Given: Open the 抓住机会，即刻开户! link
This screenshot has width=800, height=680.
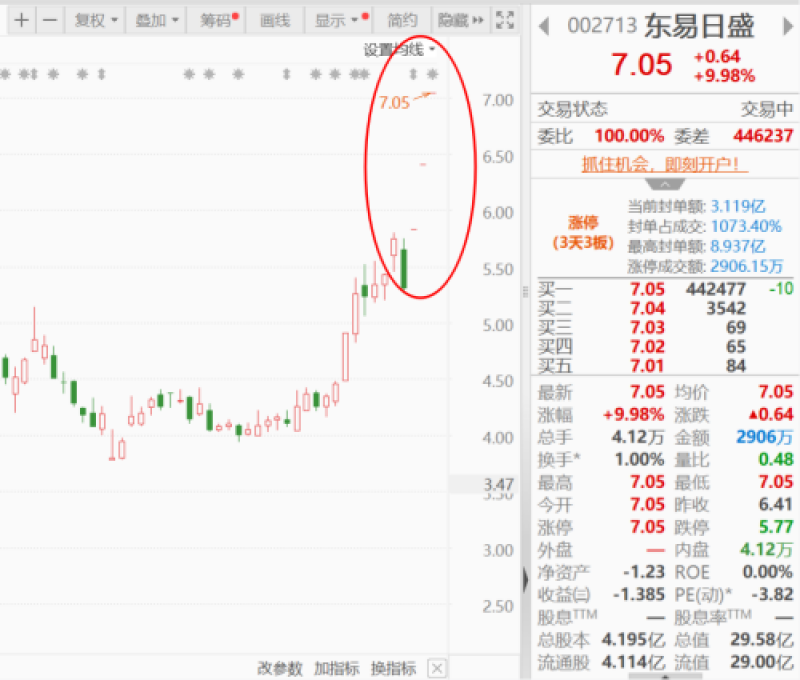Looking at the screenshot, I should pyautogui.click(x=665, y=164).
